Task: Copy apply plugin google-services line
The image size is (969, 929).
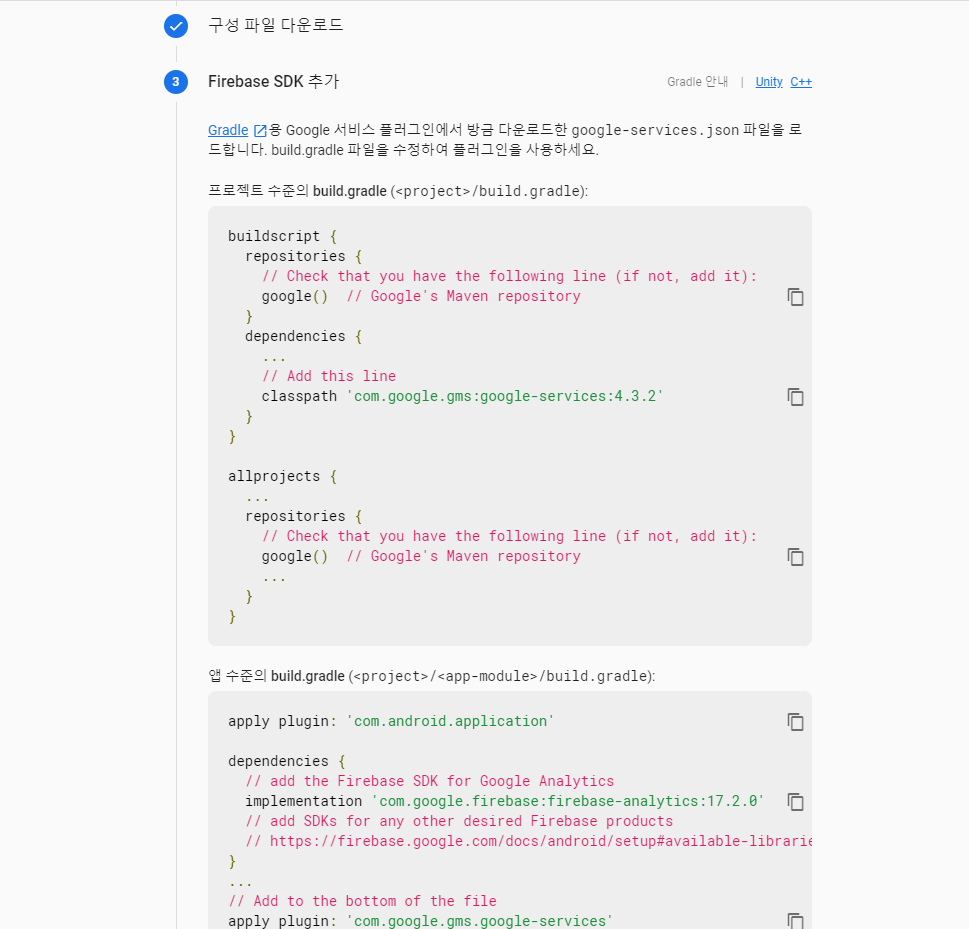Action: pos(795,921)
